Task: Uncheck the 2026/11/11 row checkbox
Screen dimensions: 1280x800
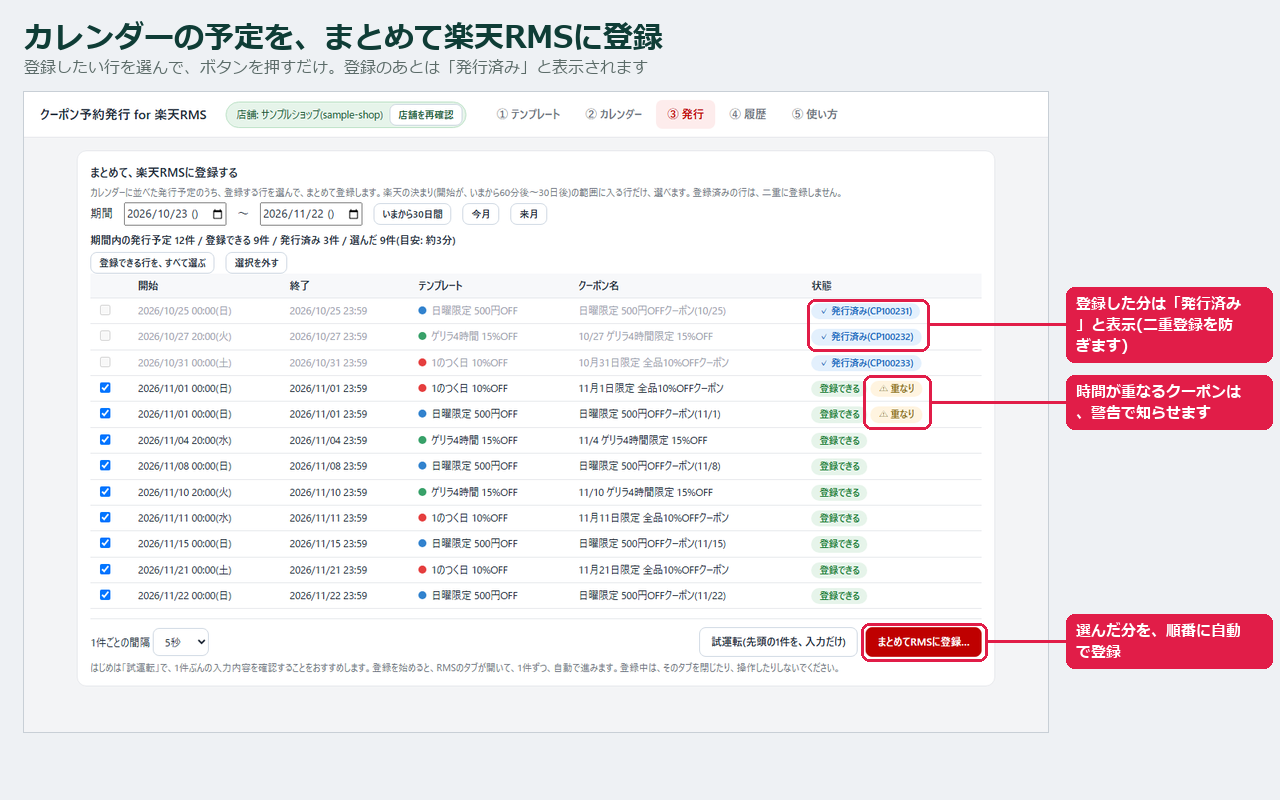Action: point(105,518)
